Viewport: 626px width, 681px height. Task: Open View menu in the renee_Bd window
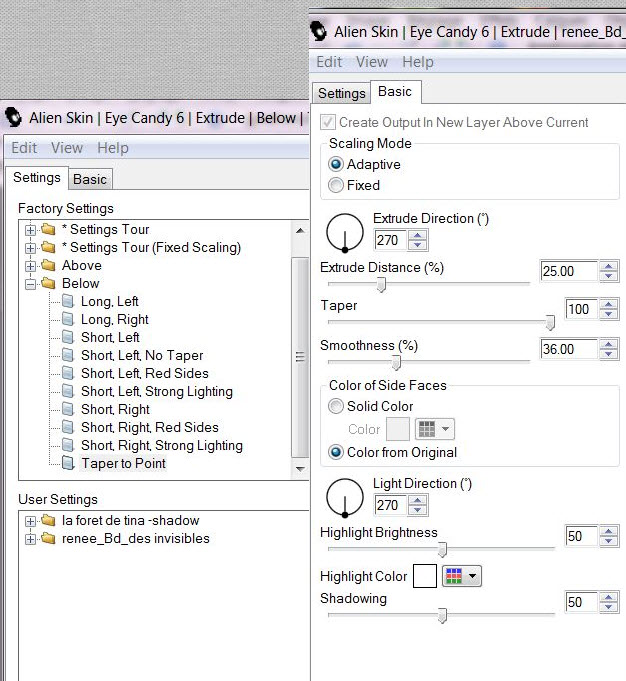(x=372, y=62)
